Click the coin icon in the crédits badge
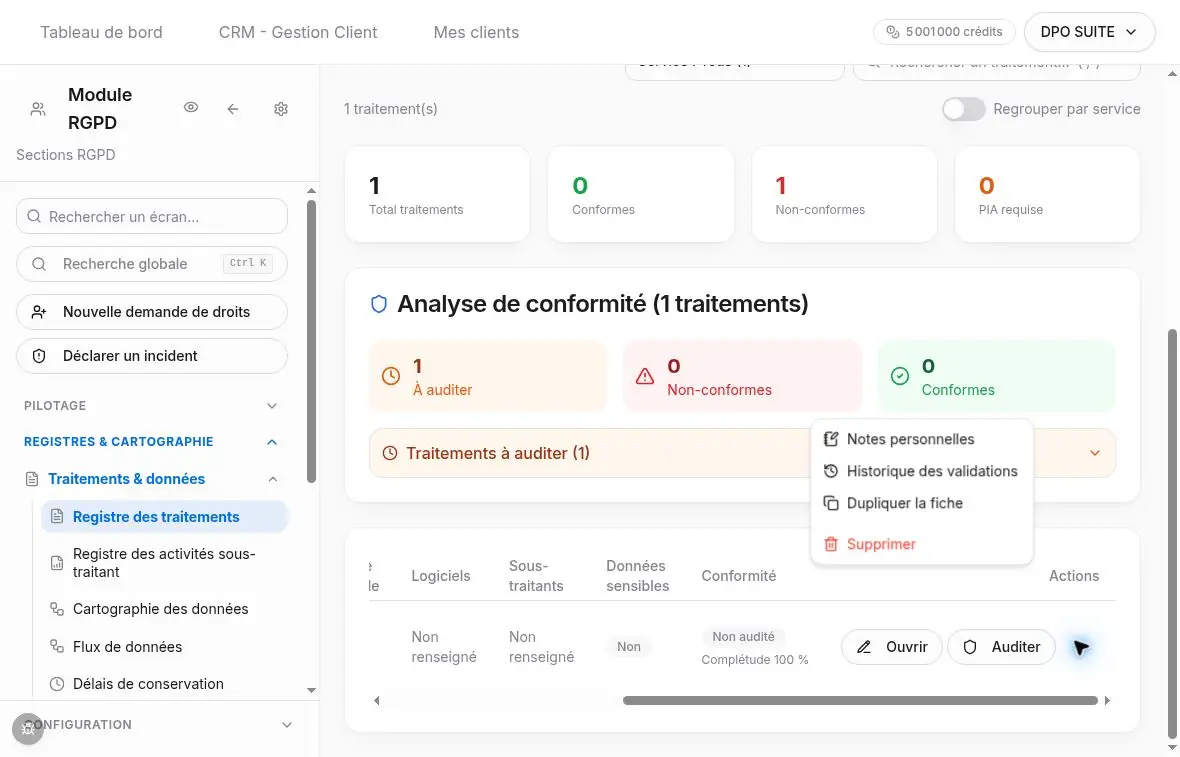 [893, 32]
